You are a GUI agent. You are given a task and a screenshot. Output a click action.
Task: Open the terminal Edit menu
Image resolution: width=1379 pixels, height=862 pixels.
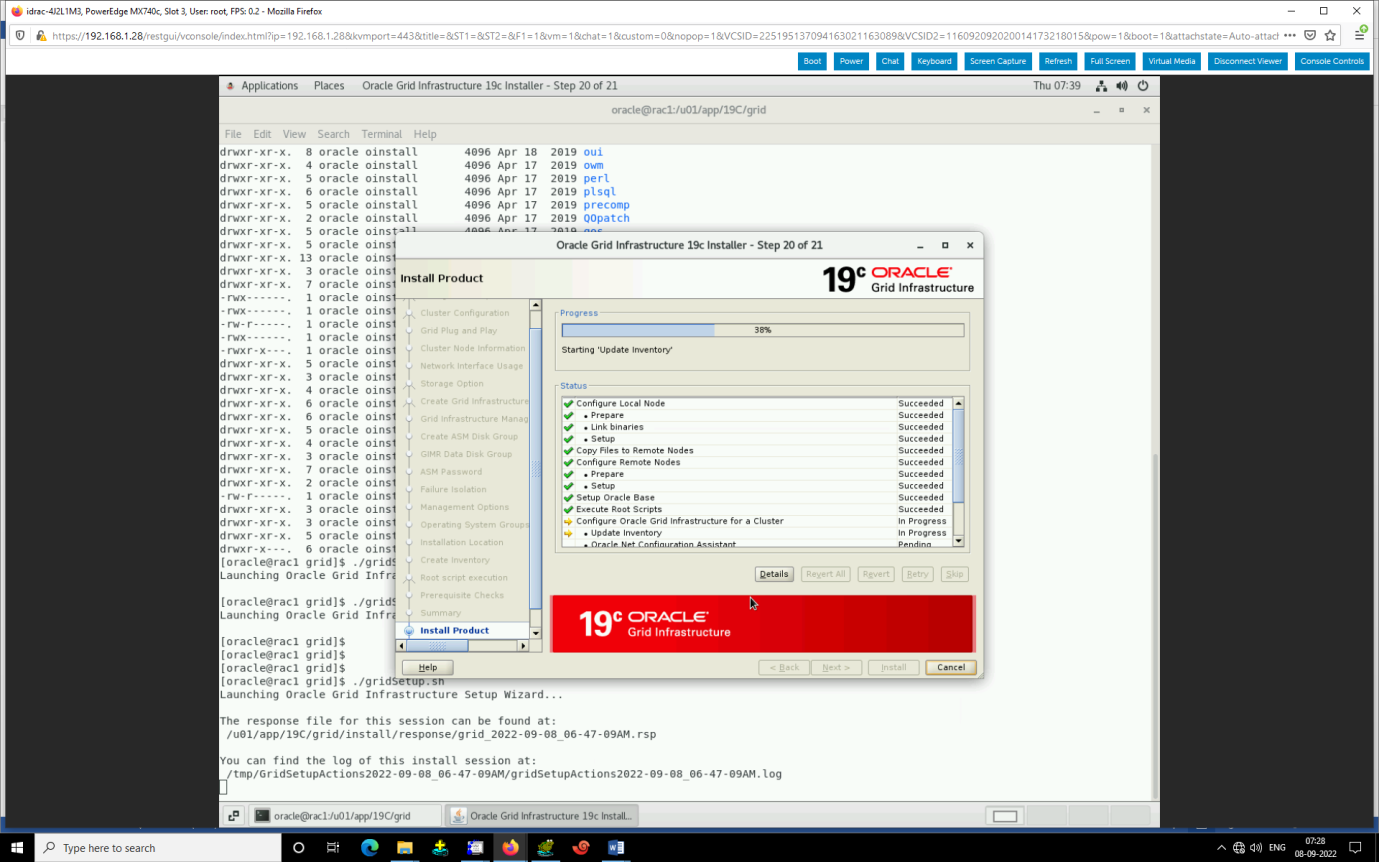(x=262, y=134)
